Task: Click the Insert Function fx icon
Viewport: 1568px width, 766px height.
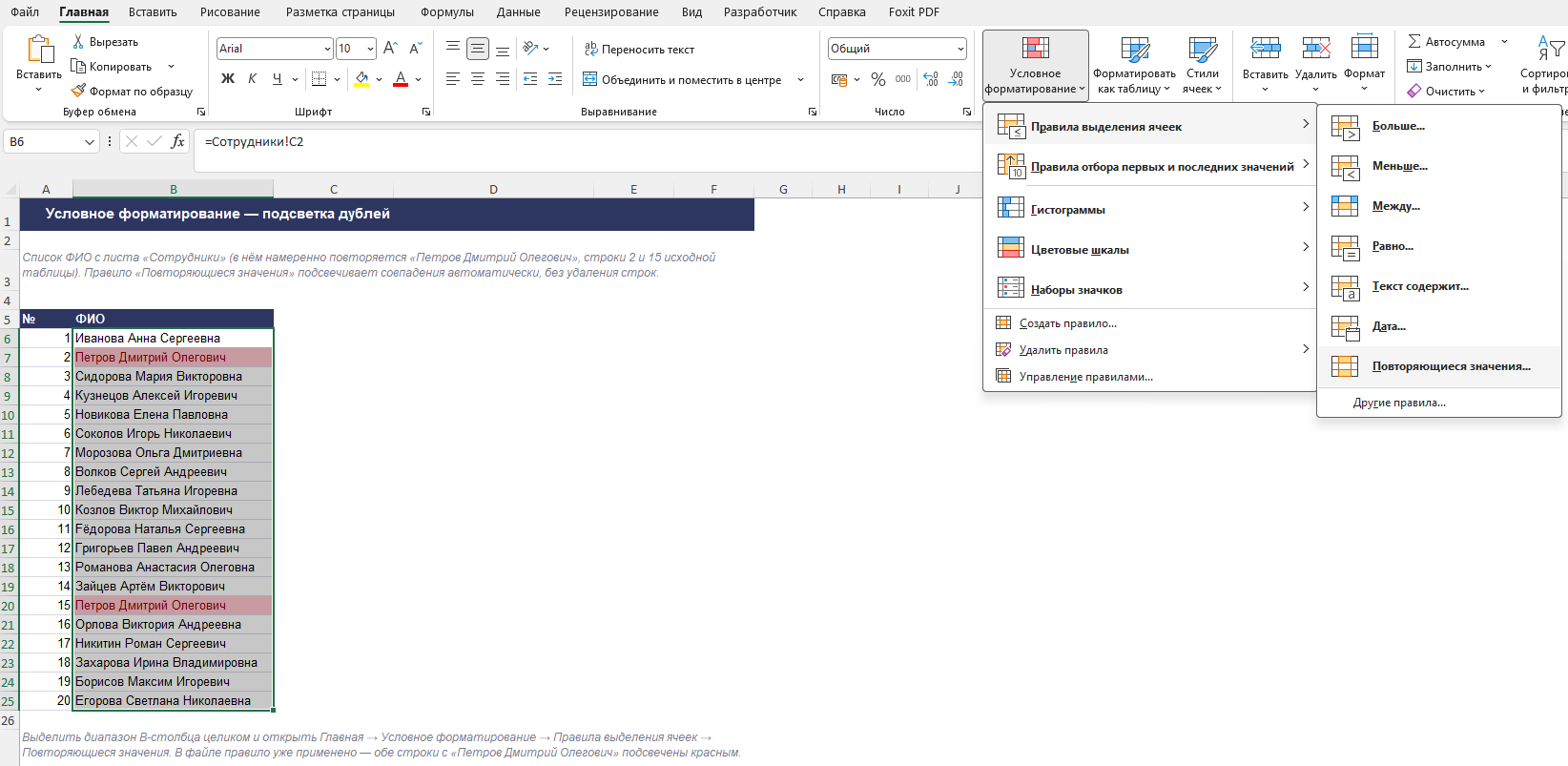Action: [x=177, y=142]
